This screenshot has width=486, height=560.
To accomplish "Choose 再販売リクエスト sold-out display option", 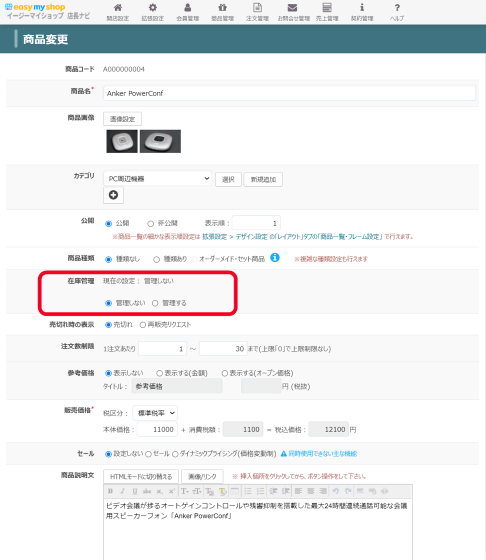I will click(x=142, y=325).
